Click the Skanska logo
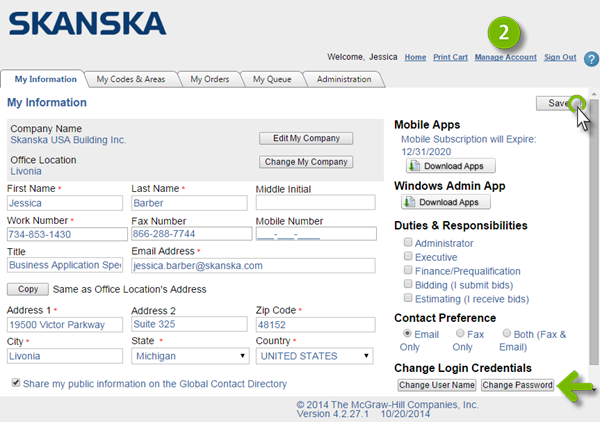This screenshot has height=422, width=600. 87,23
